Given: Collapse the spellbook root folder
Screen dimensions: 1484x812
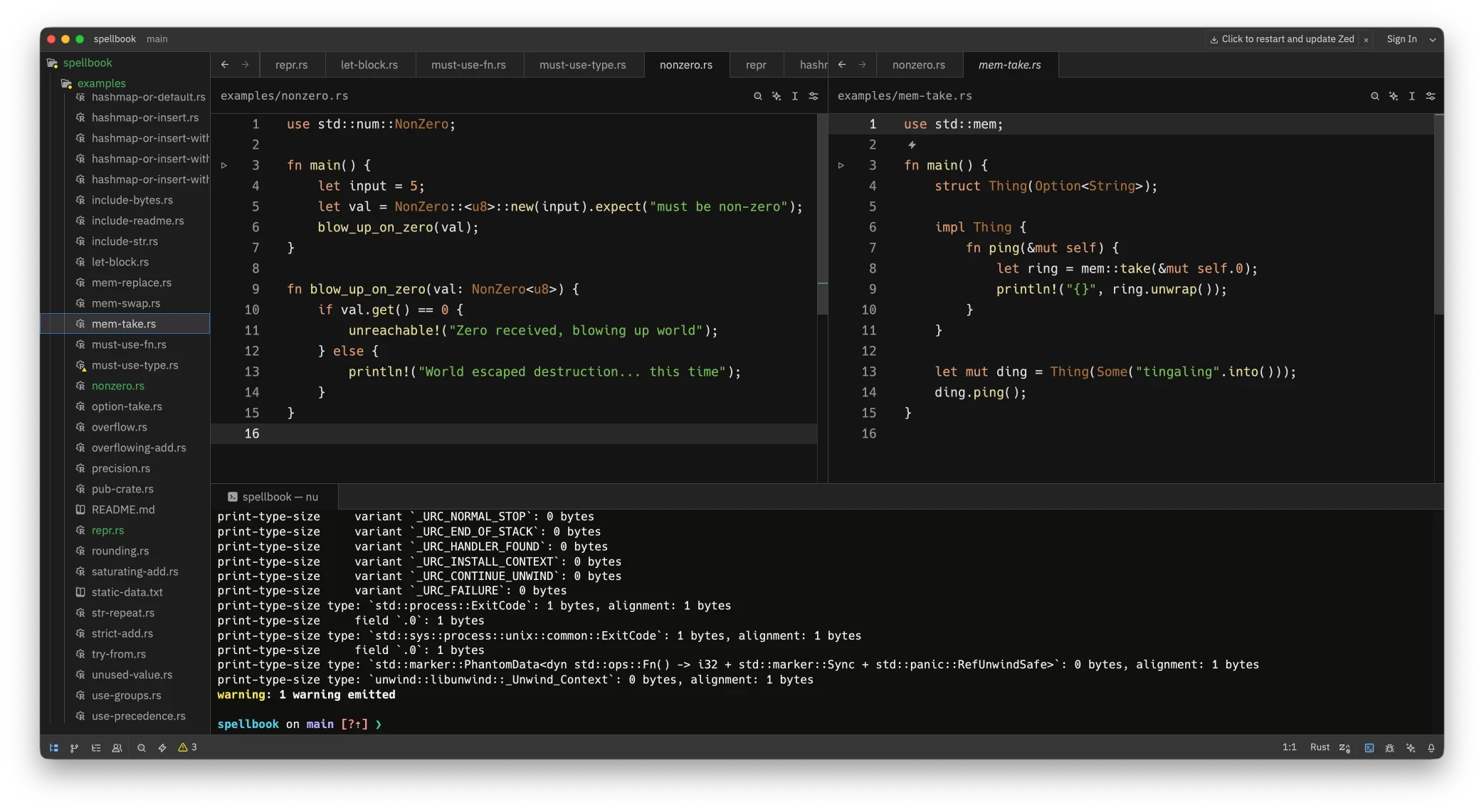Looking at the screenshot, I should click(x=87, y=63).
